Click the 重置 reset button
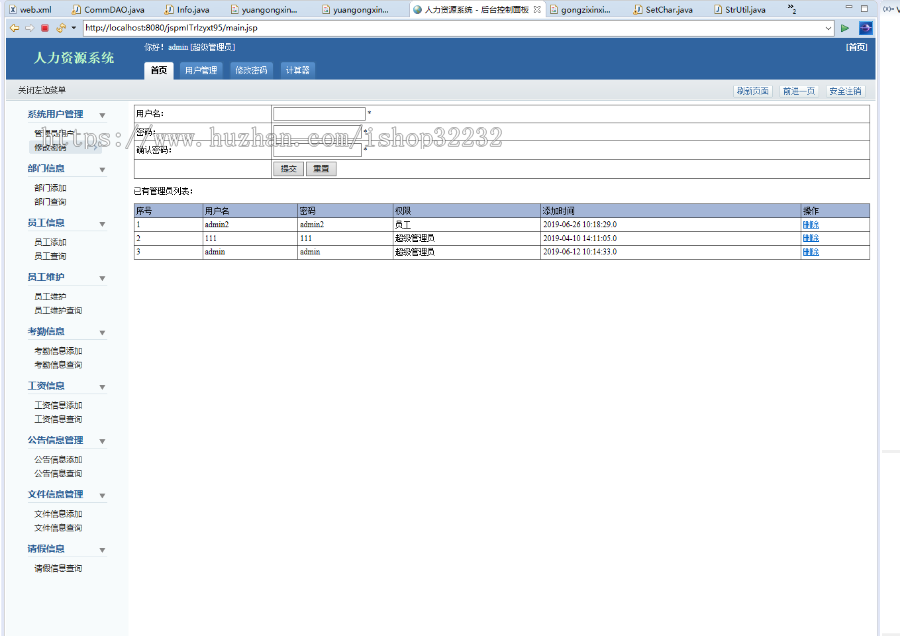 tap(320, 169)
